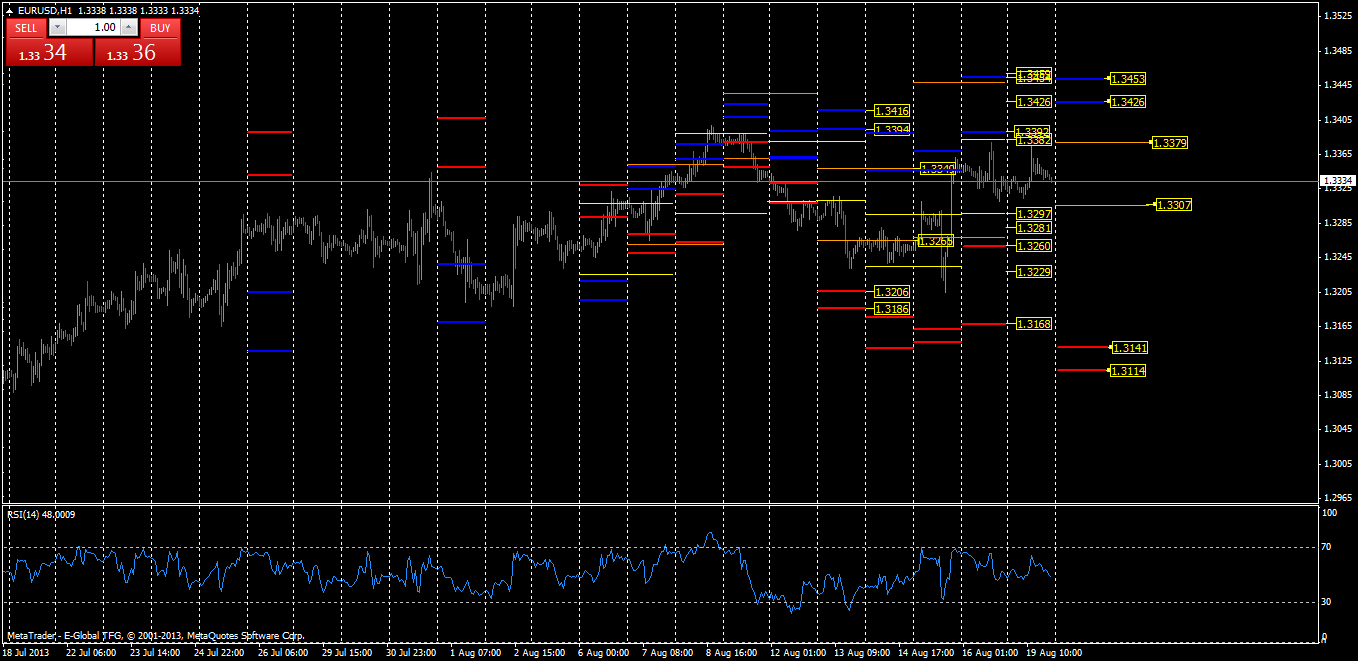Viewport: 1358px width, 661px height.
Task: Select the 1.3394 level price label
Action: pos(892,129)
